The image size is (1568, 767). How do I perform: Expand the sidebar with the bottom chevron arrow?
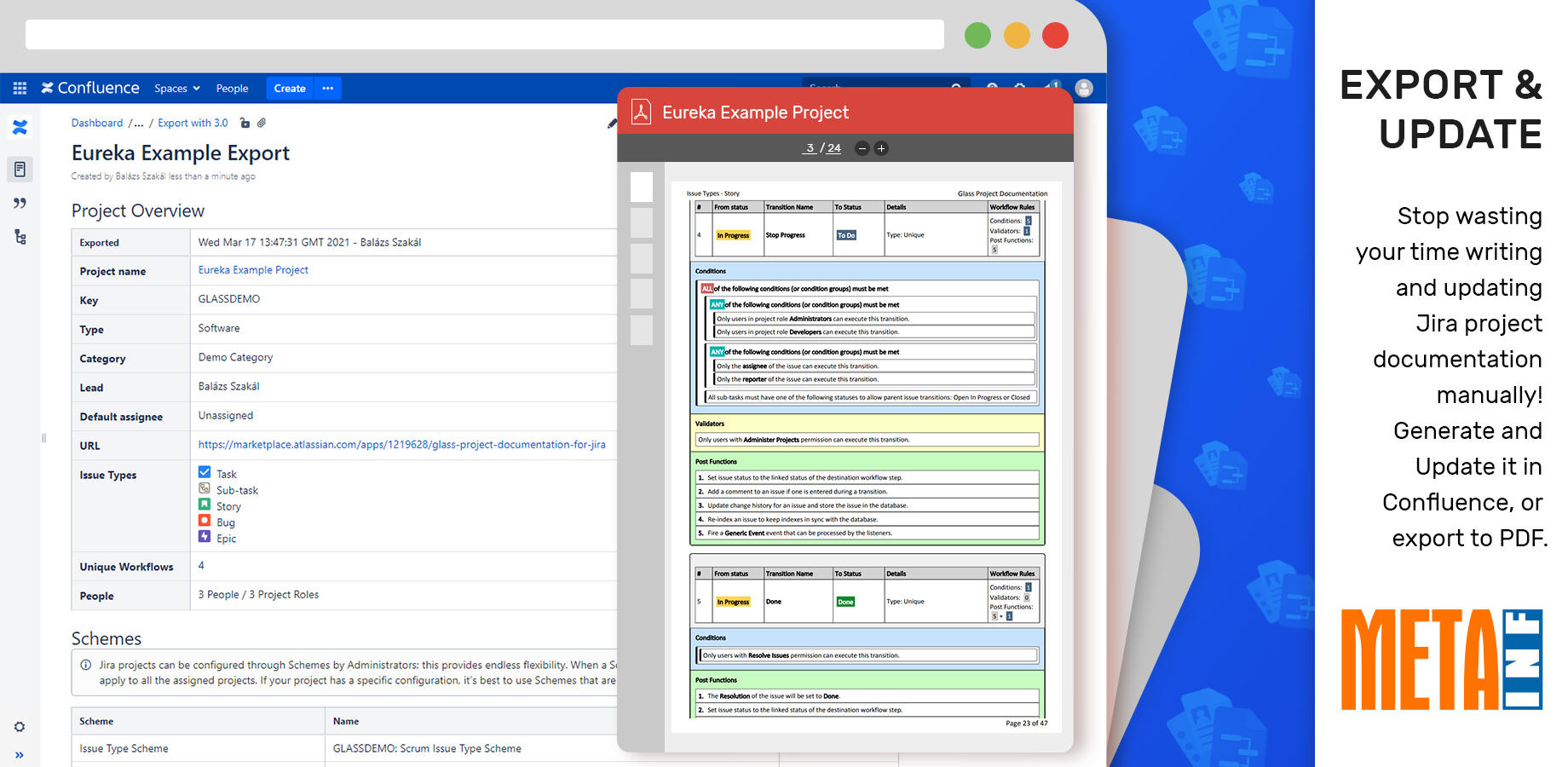coord(20,755)
